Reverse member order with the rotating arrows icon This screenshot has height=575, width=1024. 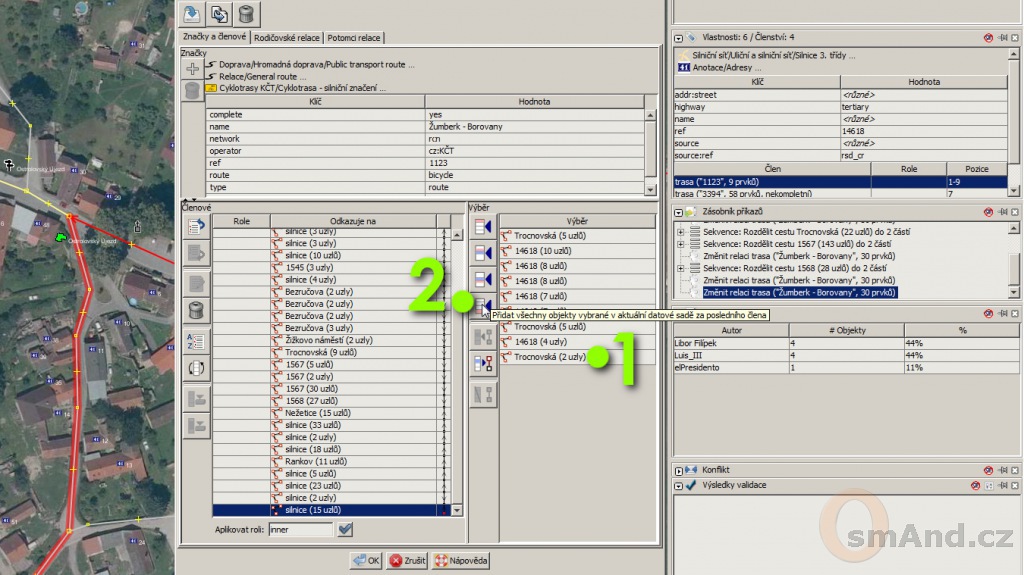[x=196, y=368]
